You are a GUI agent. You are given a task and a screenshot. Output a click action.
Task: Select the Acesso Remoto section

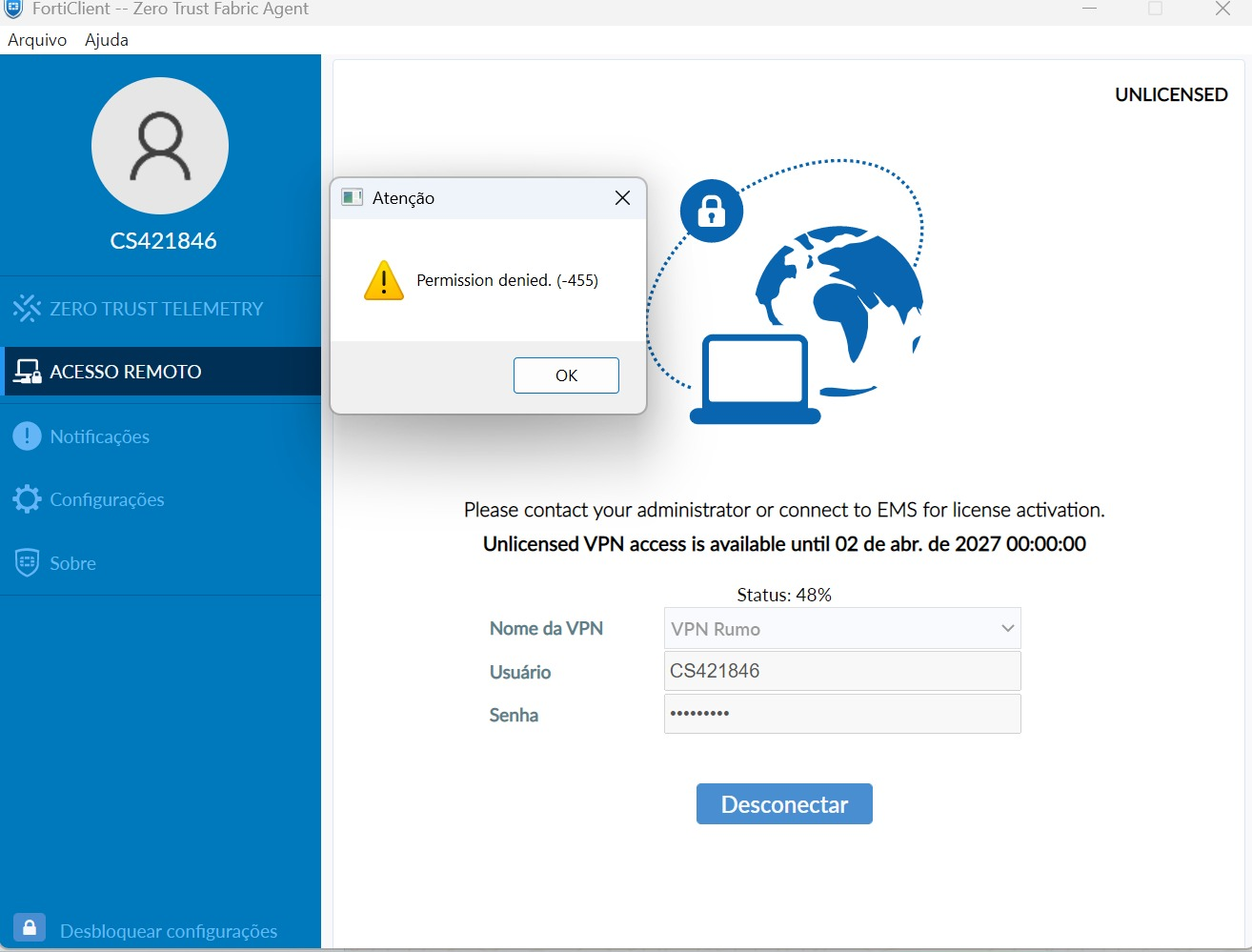[x=160, y=372]
